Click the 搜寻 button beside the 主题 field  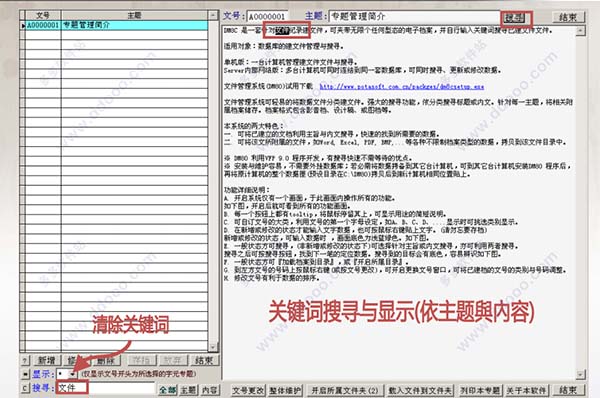(515, 18)
